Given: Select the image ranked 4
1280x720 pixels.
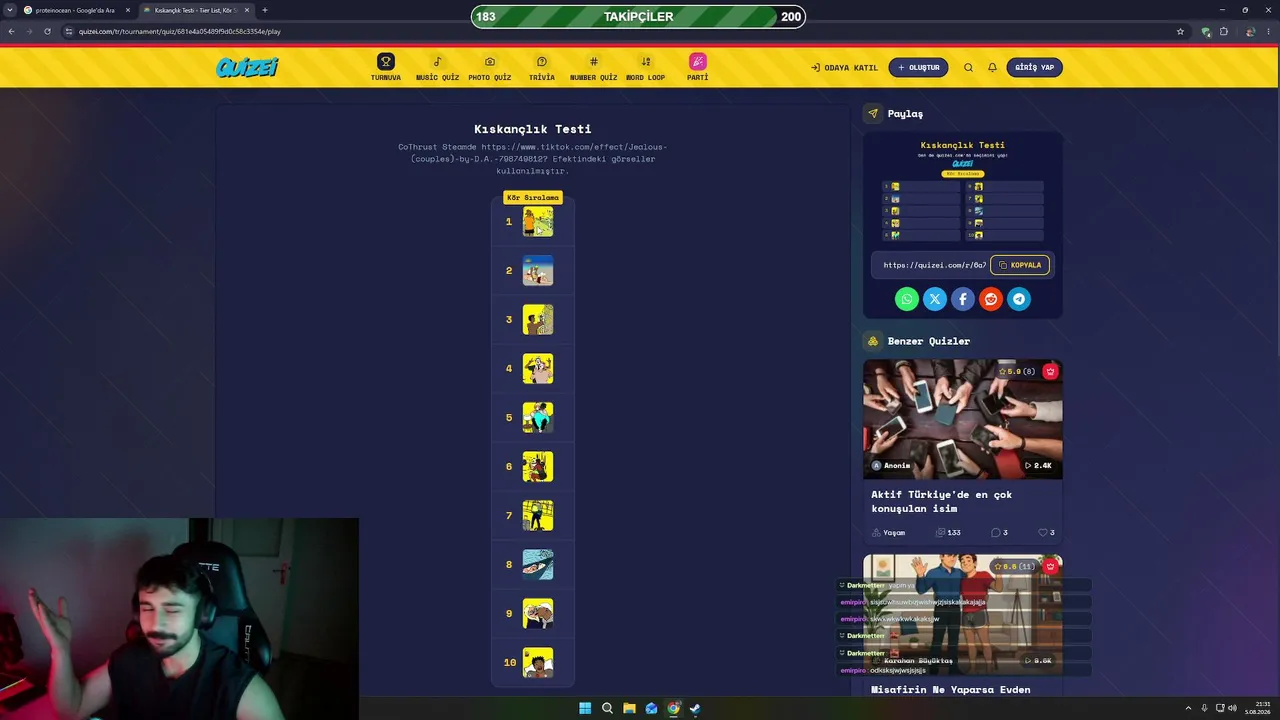Looking at the screenshot, I should (538, 369).
